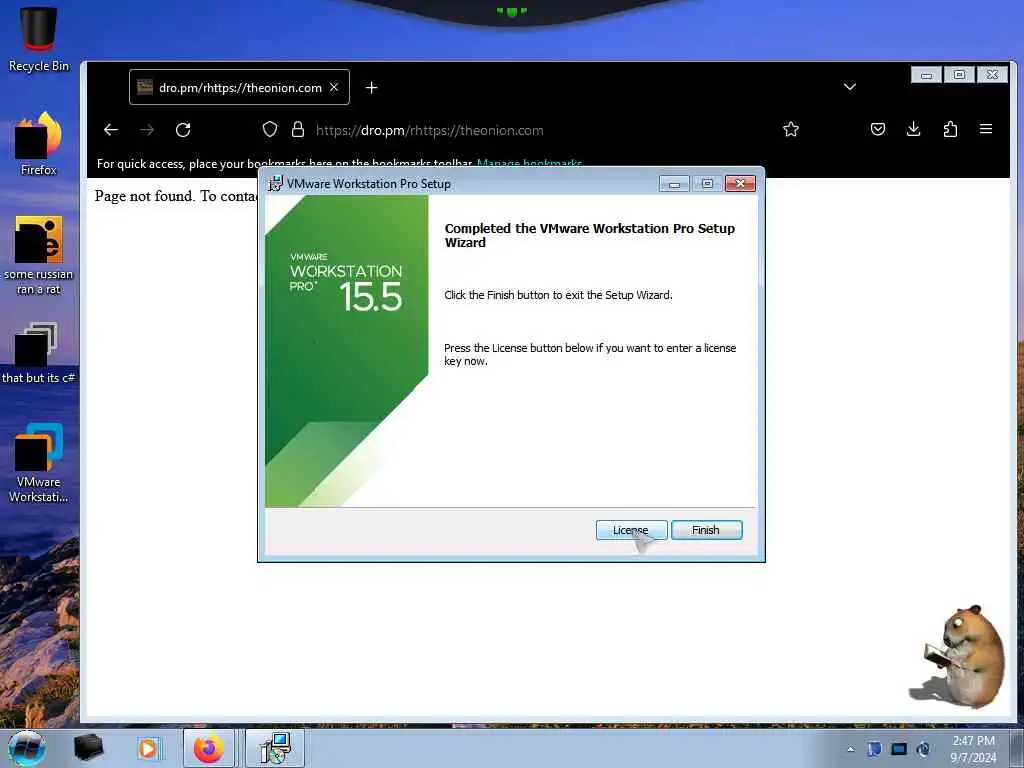Switch to Firefox in the taskbar
Viewport: 1024px width, 768px height.
tap(208, 748)
